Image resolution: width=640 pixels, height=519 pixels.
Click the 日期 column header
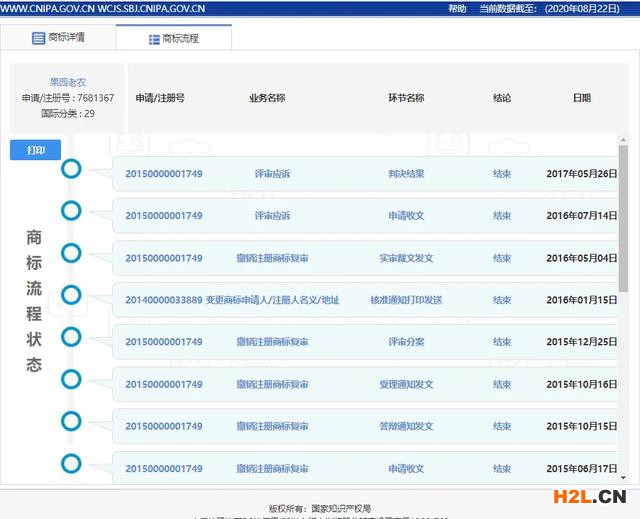coord(581,98)
